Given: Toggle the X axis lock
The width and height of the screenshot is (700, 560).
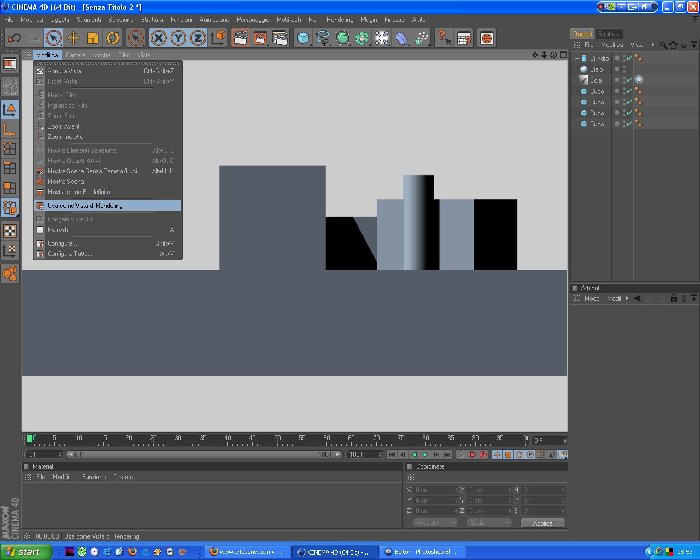Looking at the screenshot, I should point(158,38).
